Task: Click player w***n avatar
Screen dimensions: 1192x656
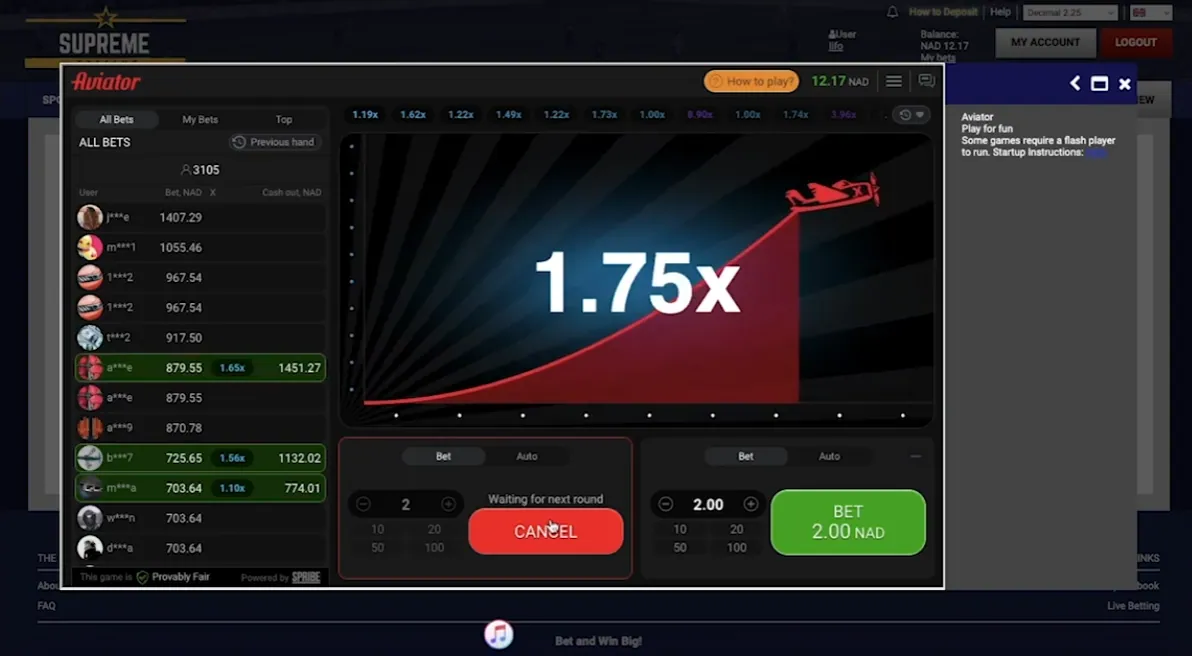Action: (x=90, y=518)
